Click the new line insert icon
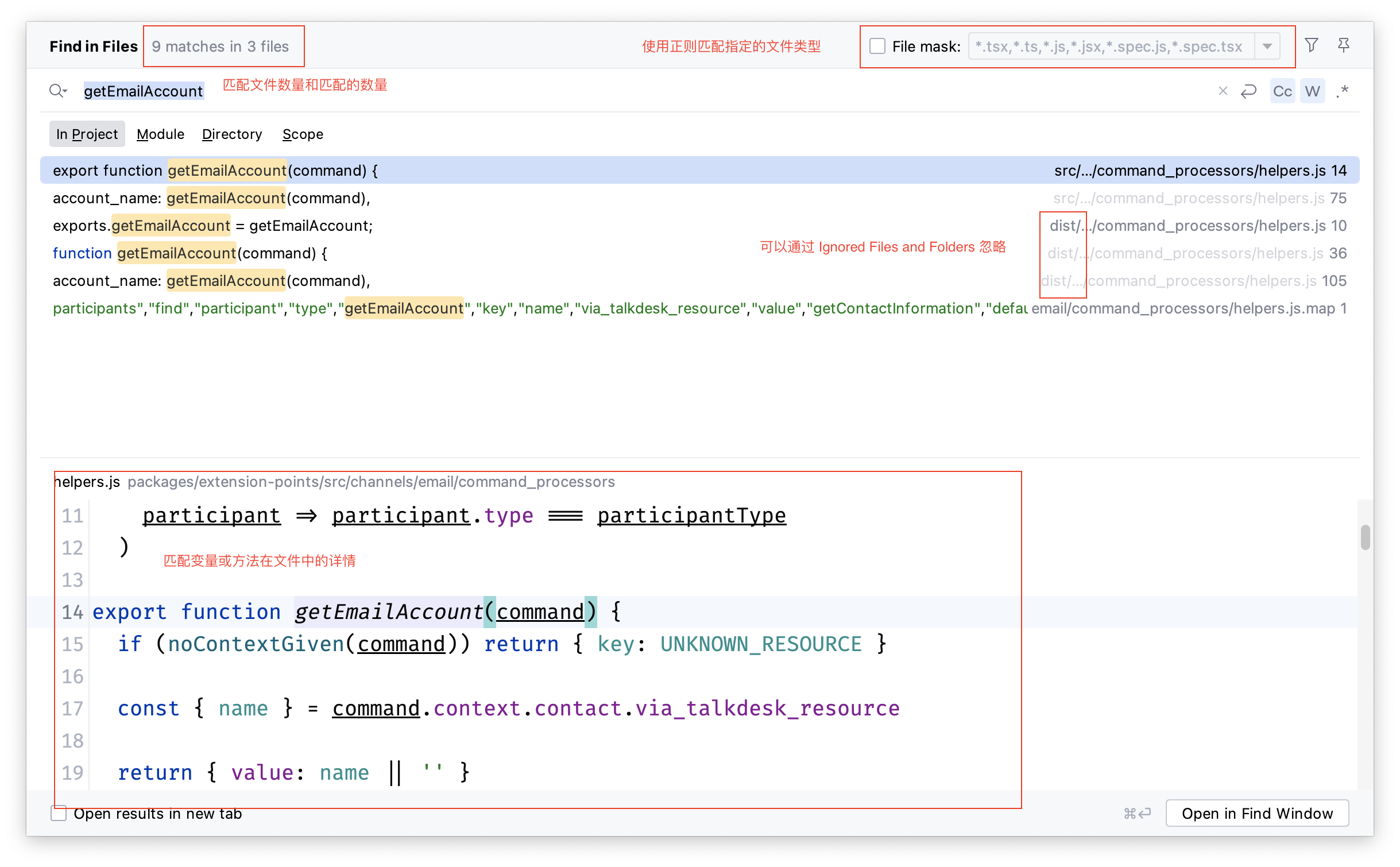The width and height of the screenshot is (1400, 867). (x=1248, y=91)
